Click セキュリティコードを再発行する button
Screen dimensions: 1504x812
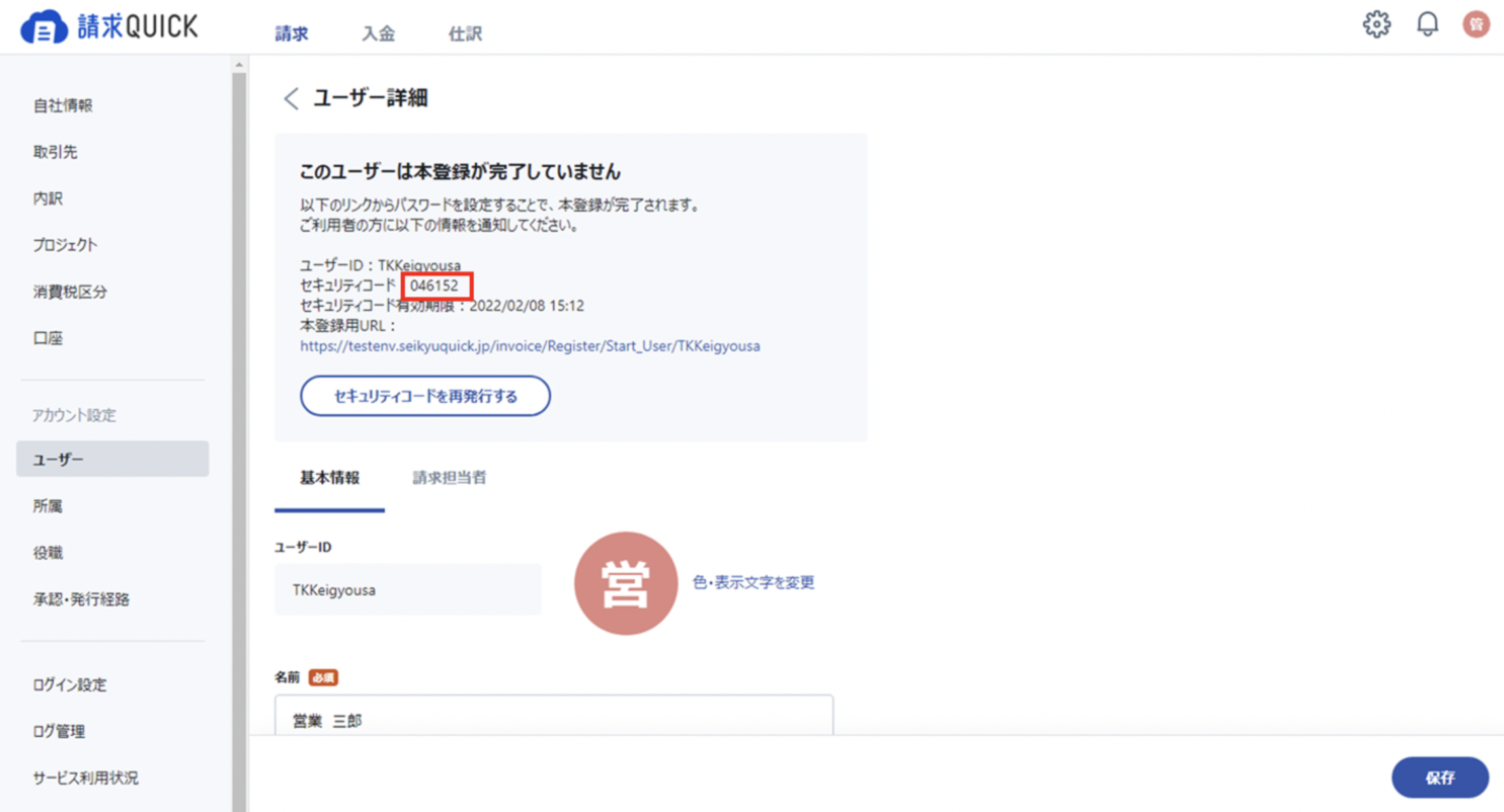(425, 396)
